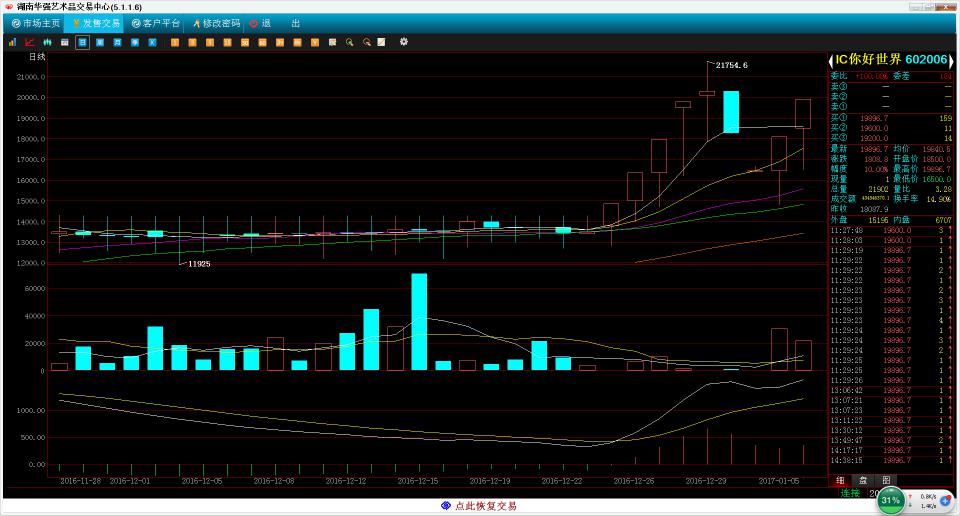Click the red magnifier zoom icon

pos(367,42)
